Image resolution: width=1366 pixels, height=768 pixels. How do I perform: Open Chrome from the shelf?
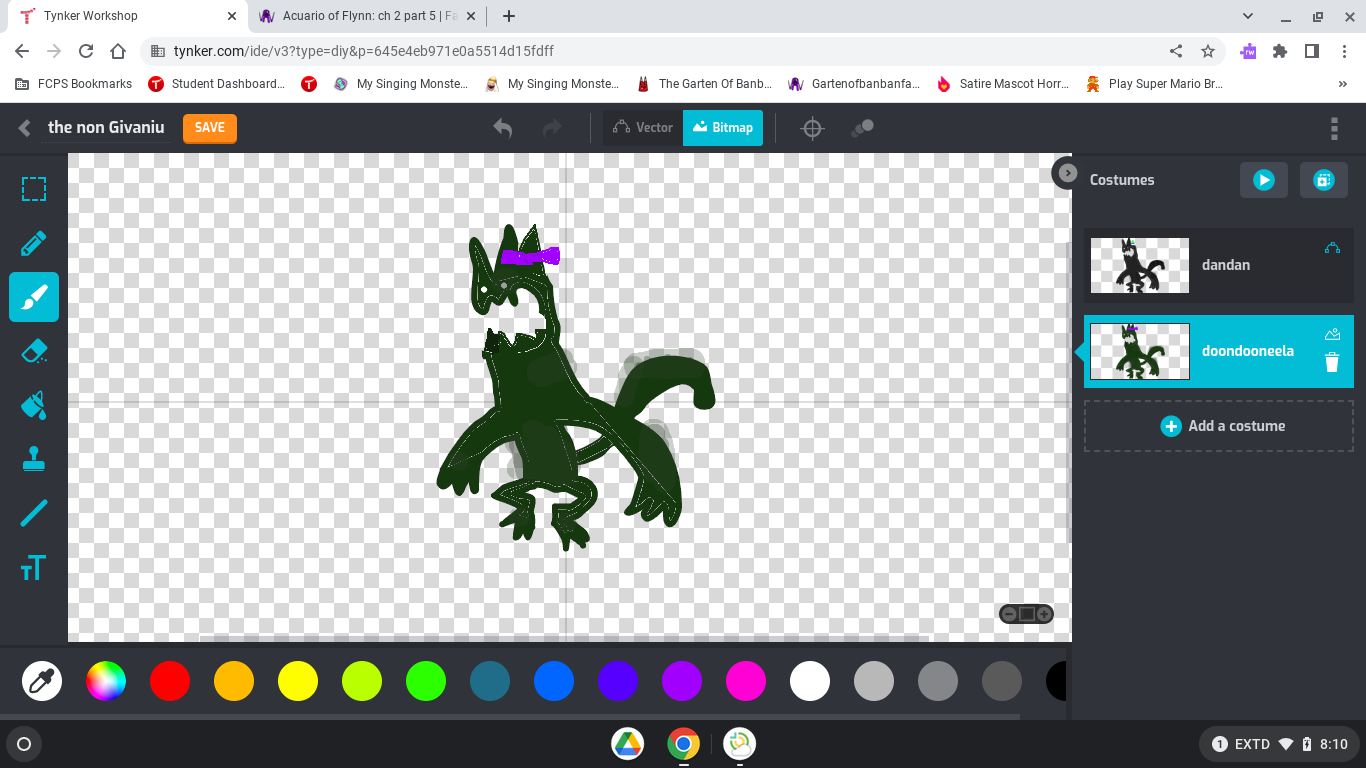tap(684, 744)
